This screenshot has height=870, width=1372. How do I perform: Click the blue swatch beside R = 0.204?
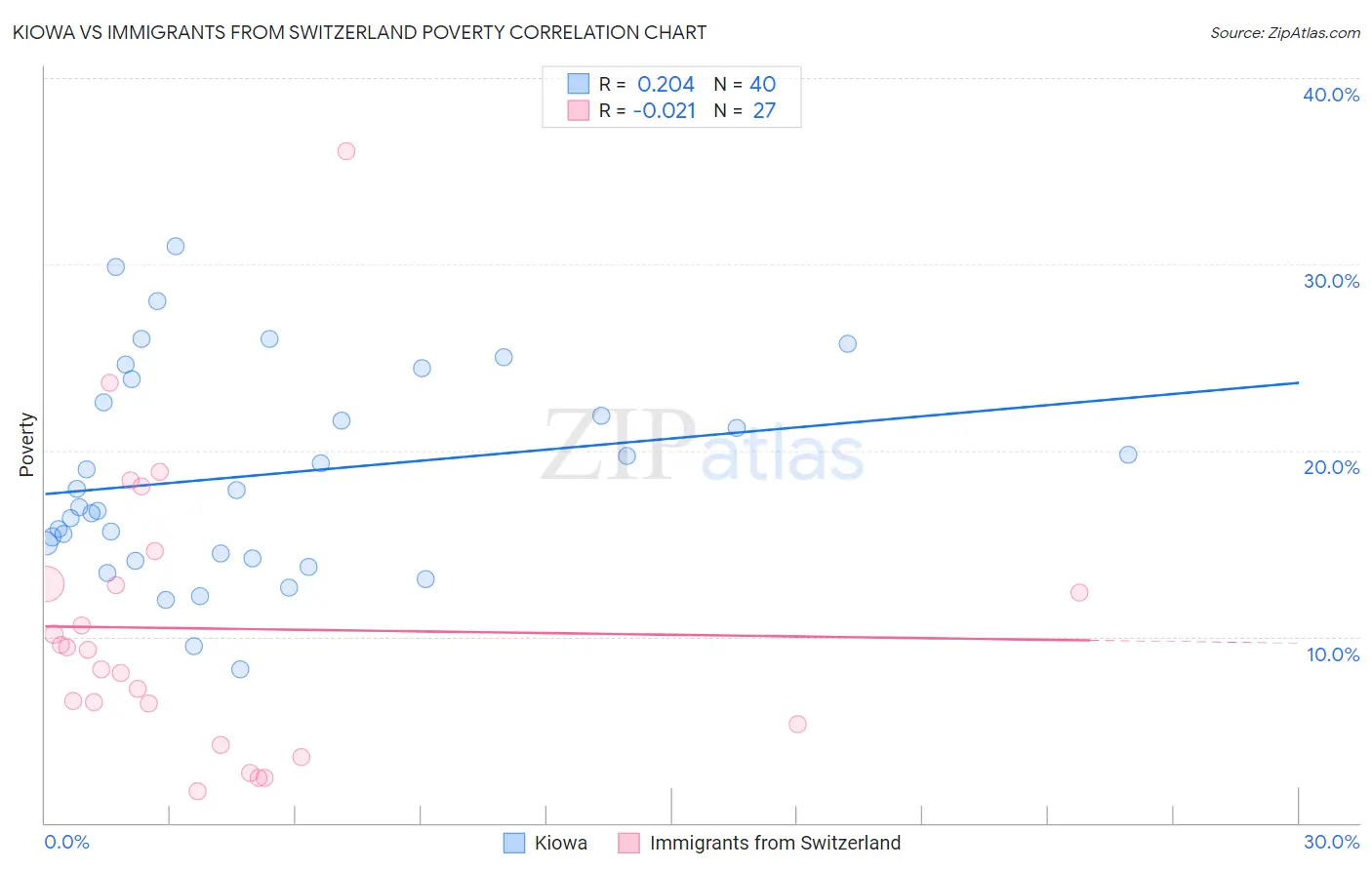tap(579, 84)
